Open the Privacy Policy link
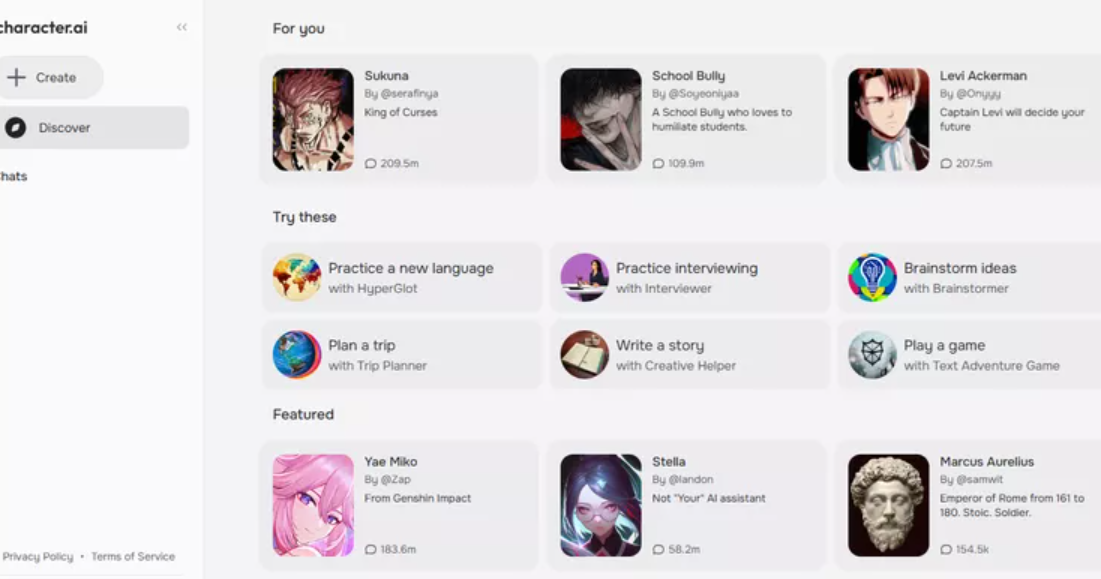Screen dimensions: 1101x579 coord(38,557)
